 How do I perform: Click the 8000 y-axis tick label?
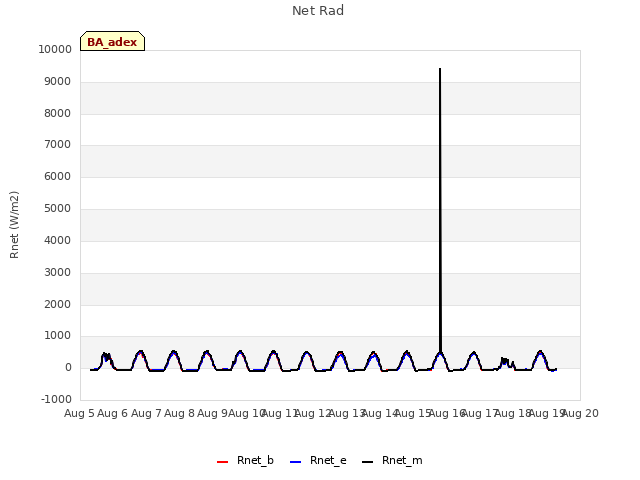[x=57, y=113]
